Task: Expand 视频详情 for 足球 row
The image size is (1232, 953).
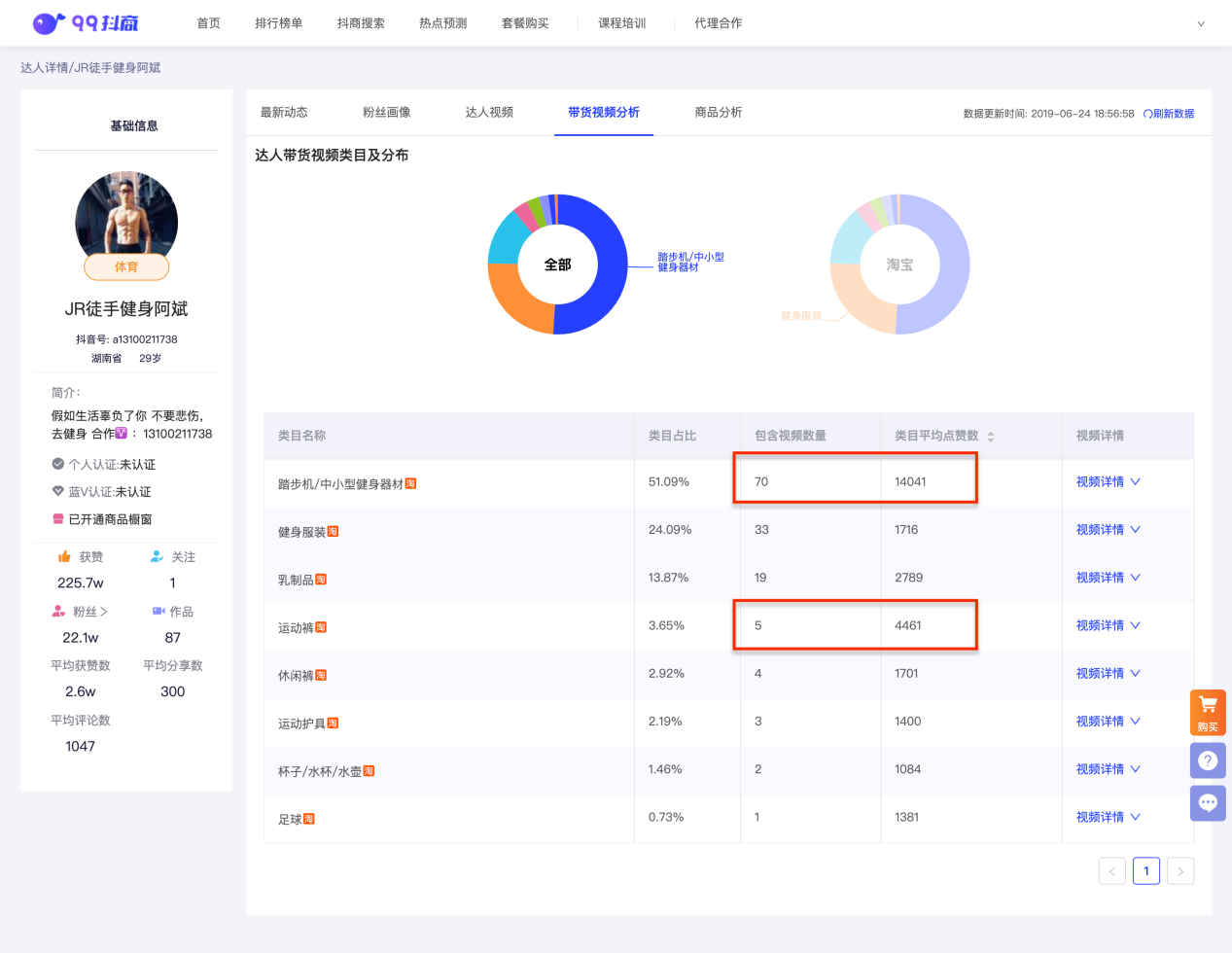Action: tap(1108, 818)
